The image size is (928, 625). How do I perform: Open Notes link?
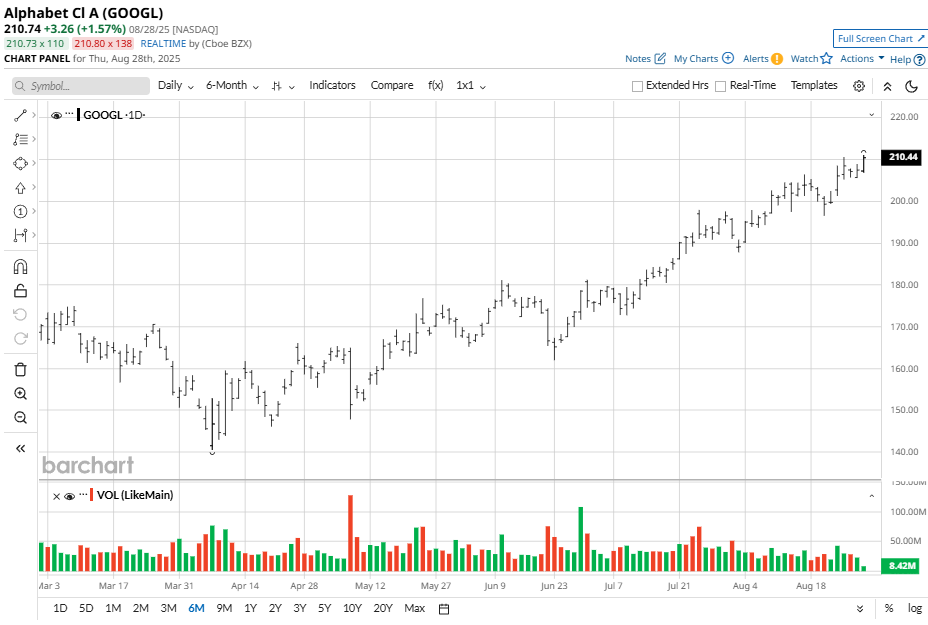[x=645, y=59]
